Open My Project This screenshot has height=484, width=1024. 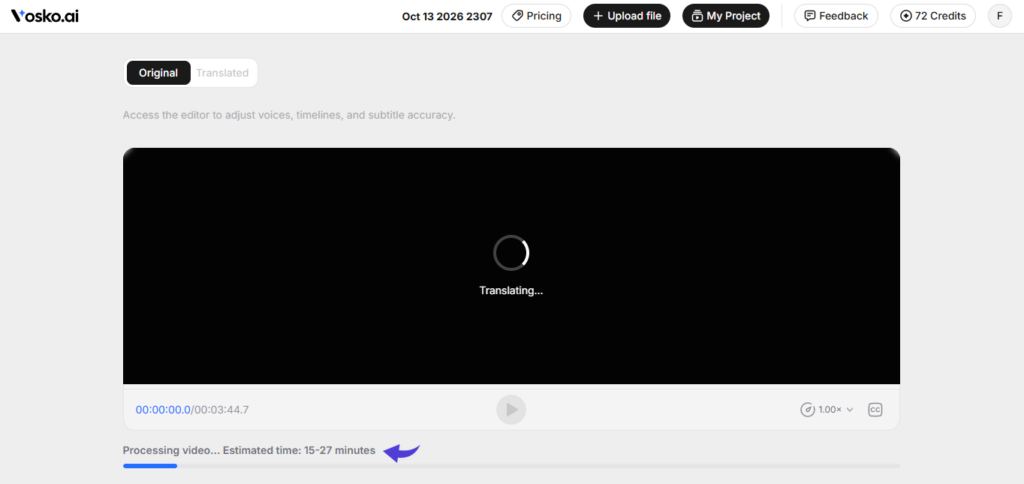[726, 16]
